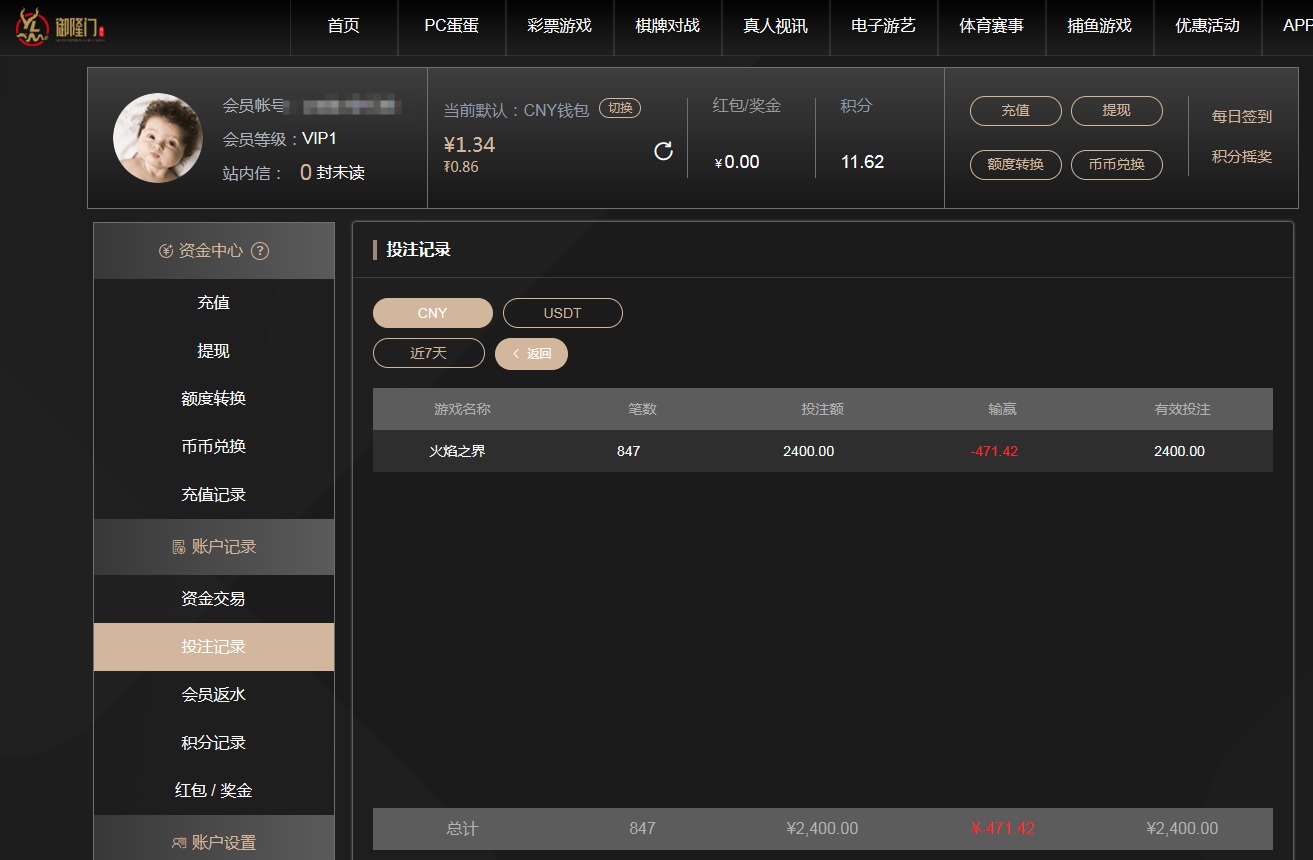This screenshot has height=860, width=1313.
Task: Open 捕鱼游戏 in the top navigation
Action: point(1099,26)
